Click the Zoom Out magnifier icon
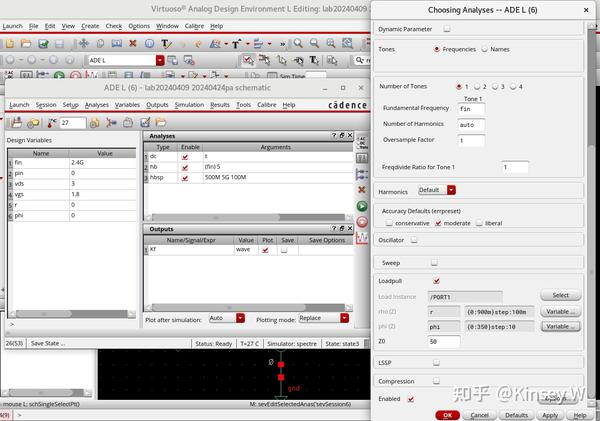The image size is (600, 421). (314, 43)
